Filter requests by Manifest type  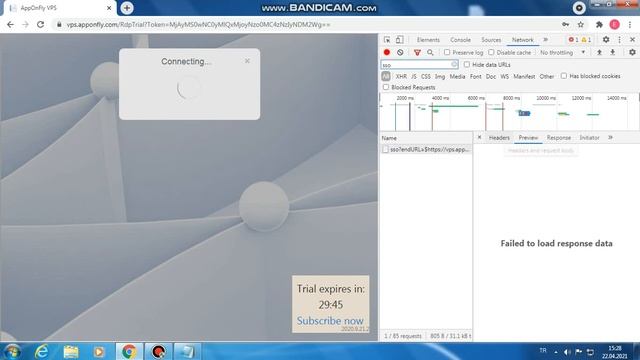(x=524, y=76)
